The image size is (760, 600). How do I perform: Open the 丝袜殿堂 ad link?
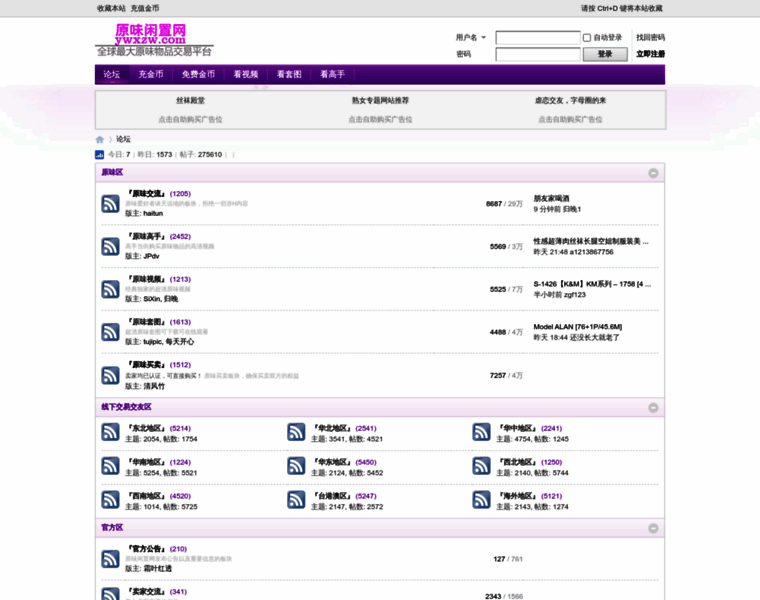click(190, 100)
